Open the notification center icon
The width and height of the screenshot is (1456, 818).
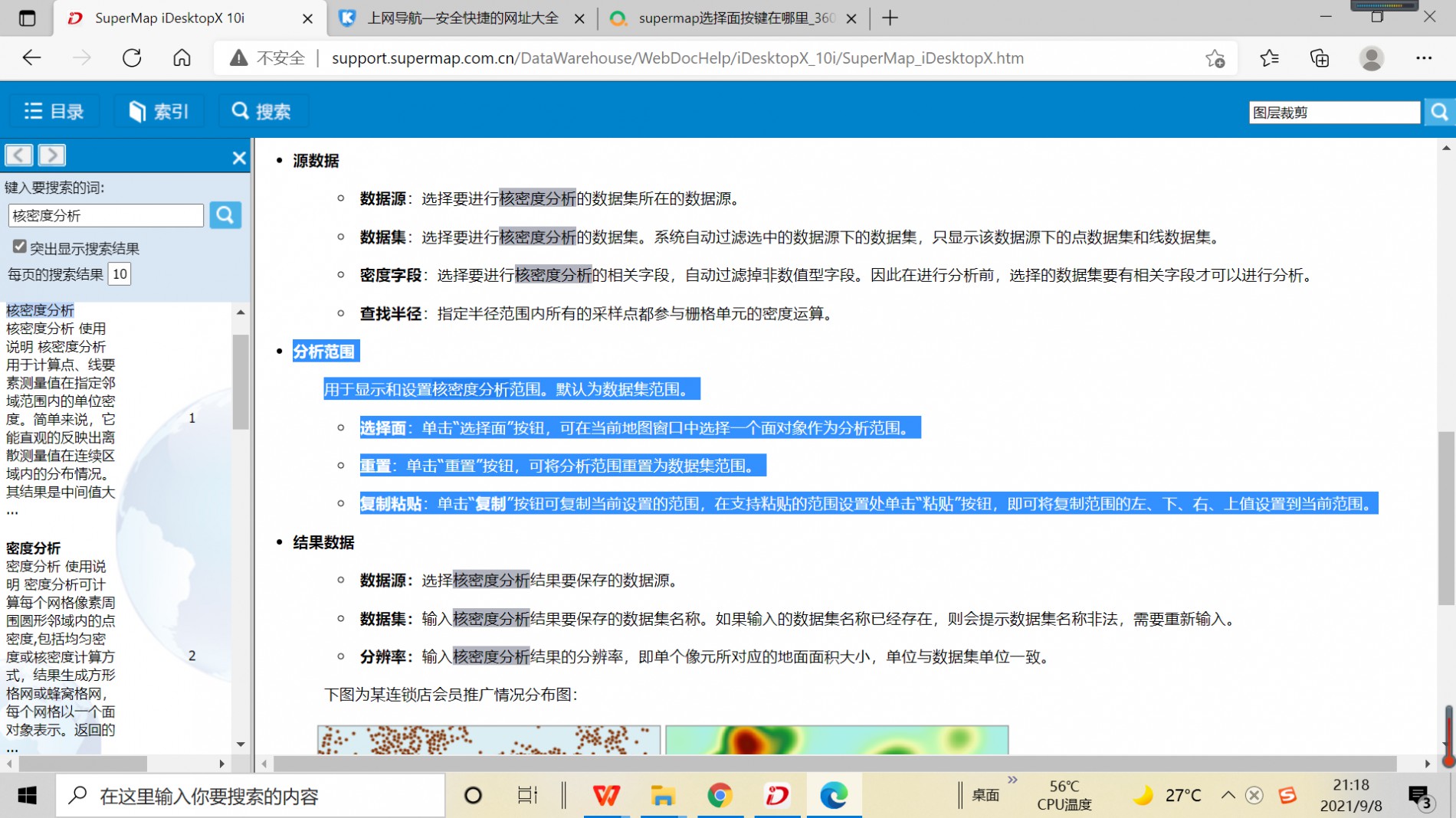click(x=1420, y=797)
